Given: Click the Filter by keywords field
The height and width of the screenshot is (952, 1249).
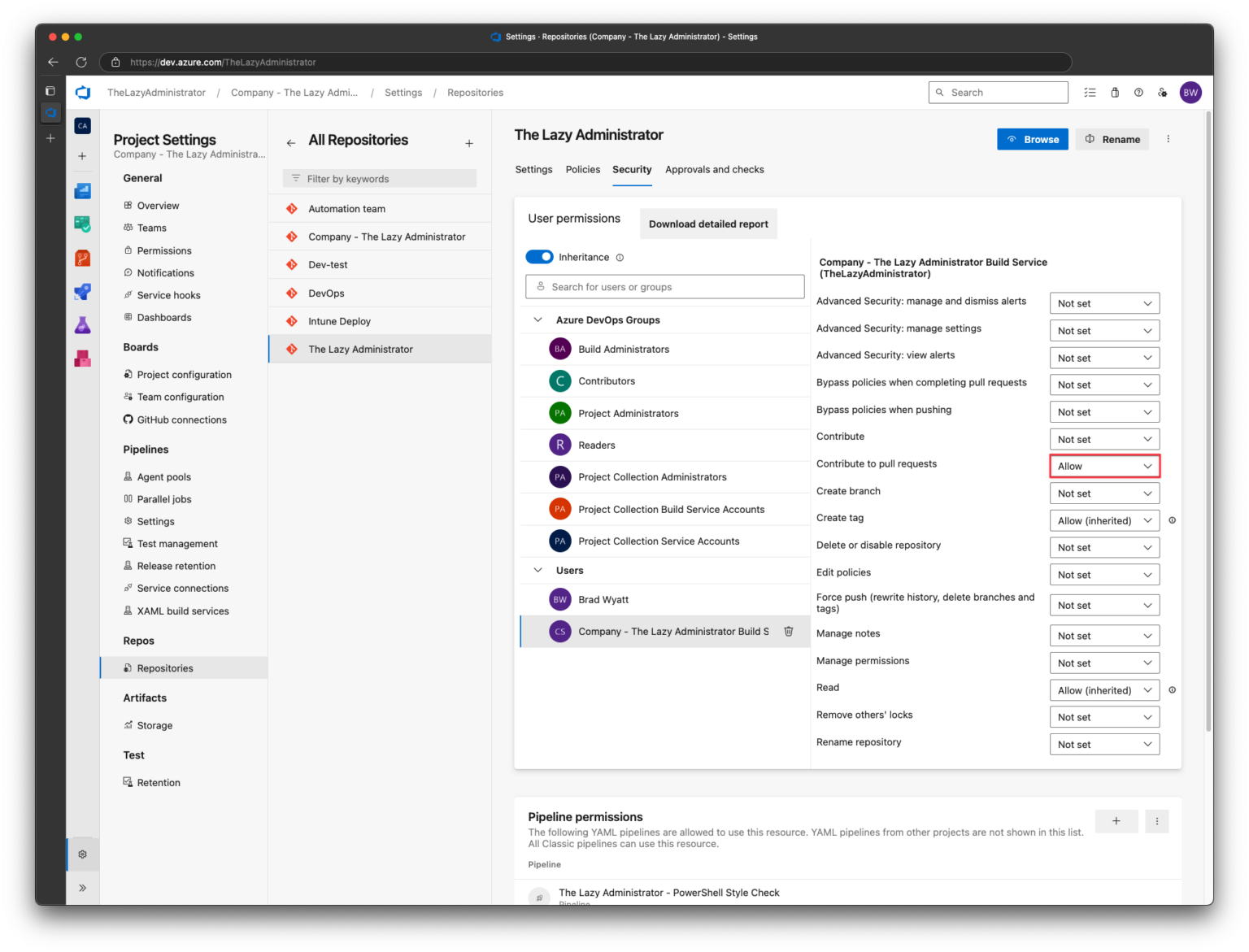Looking at the screenshot, I should point(380,179).
